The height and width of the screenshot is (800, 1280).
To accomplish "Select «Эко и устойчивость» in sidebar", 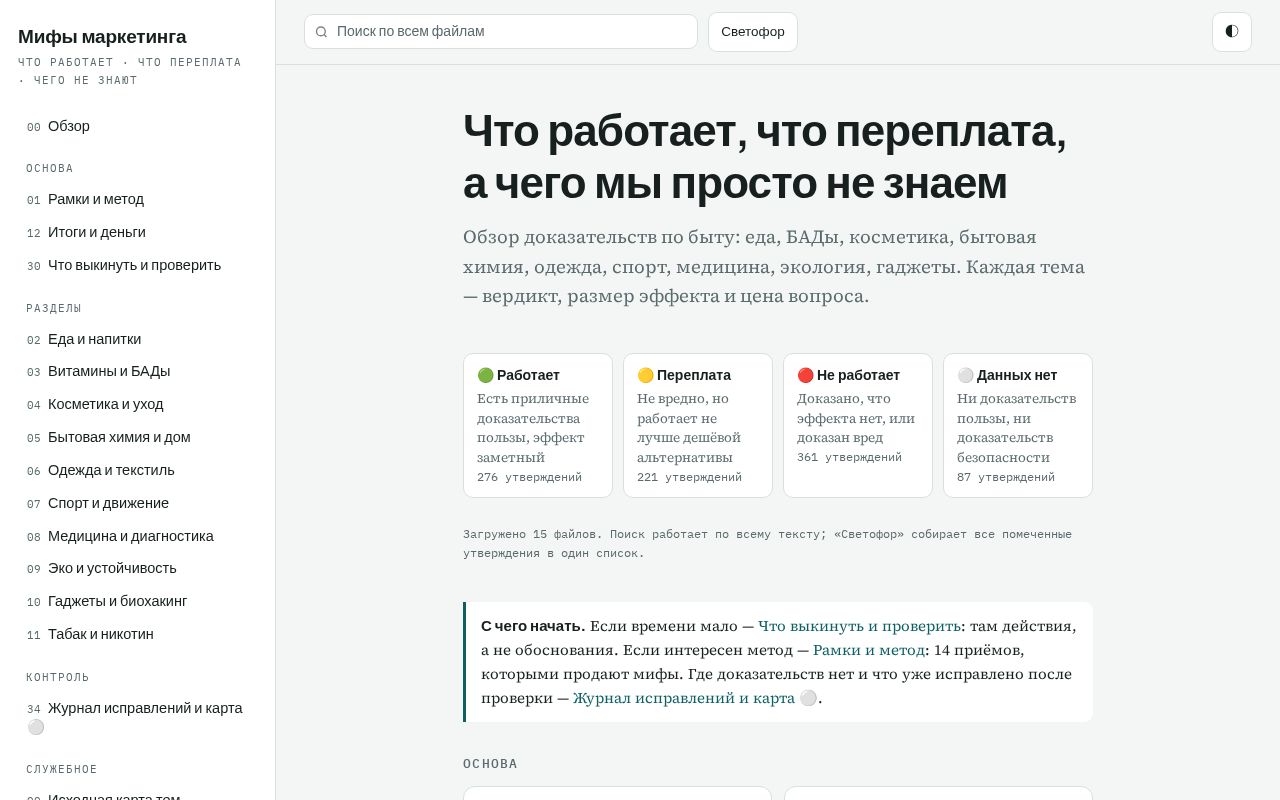I will (x=137, y=568).
